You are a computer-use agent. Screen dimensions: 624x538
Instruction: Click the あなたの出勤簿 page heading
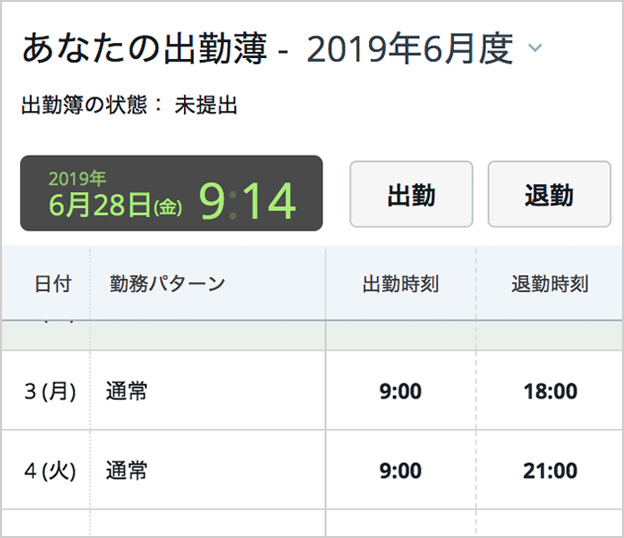[x=144, y=49]
